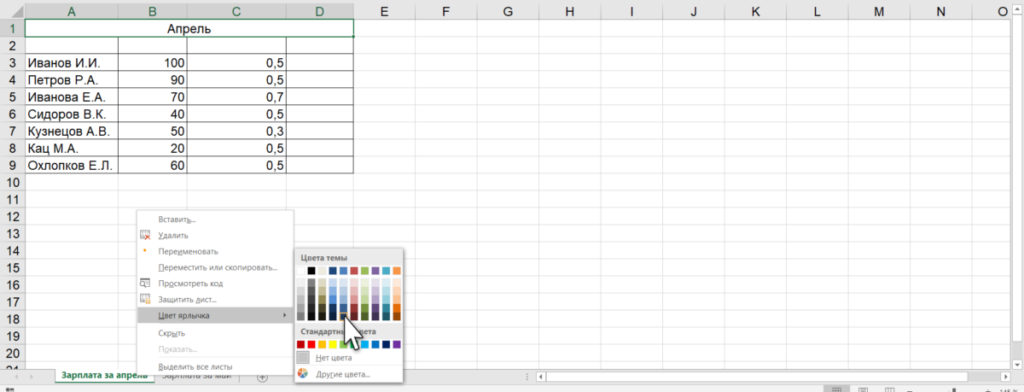
Task: Click Выделить все листы option
Action: coord(195,367)
